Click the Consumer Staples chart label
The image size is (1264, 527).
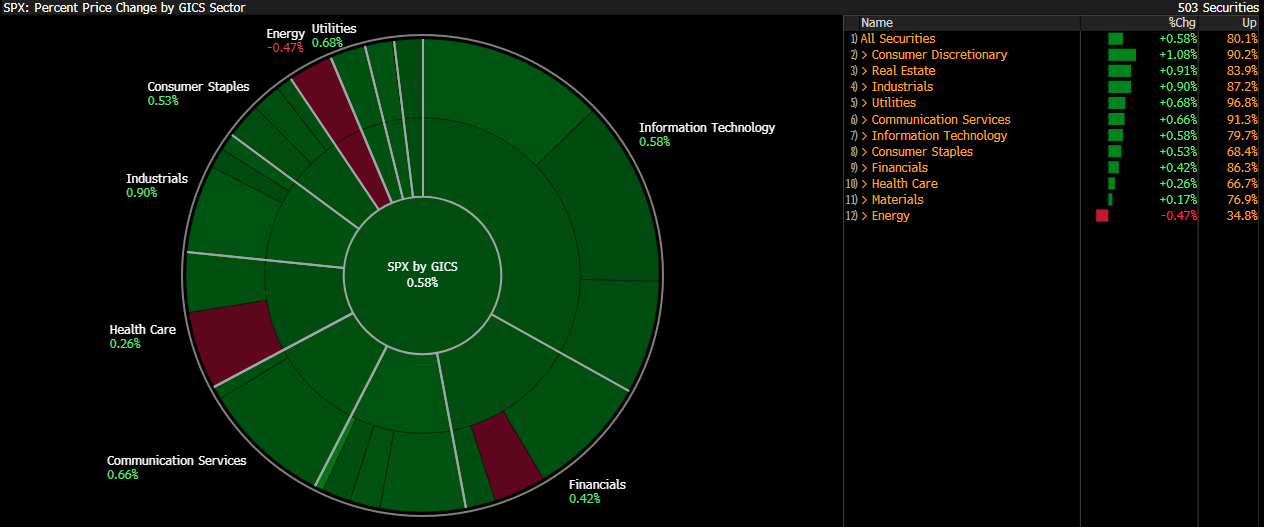(198, 86)
